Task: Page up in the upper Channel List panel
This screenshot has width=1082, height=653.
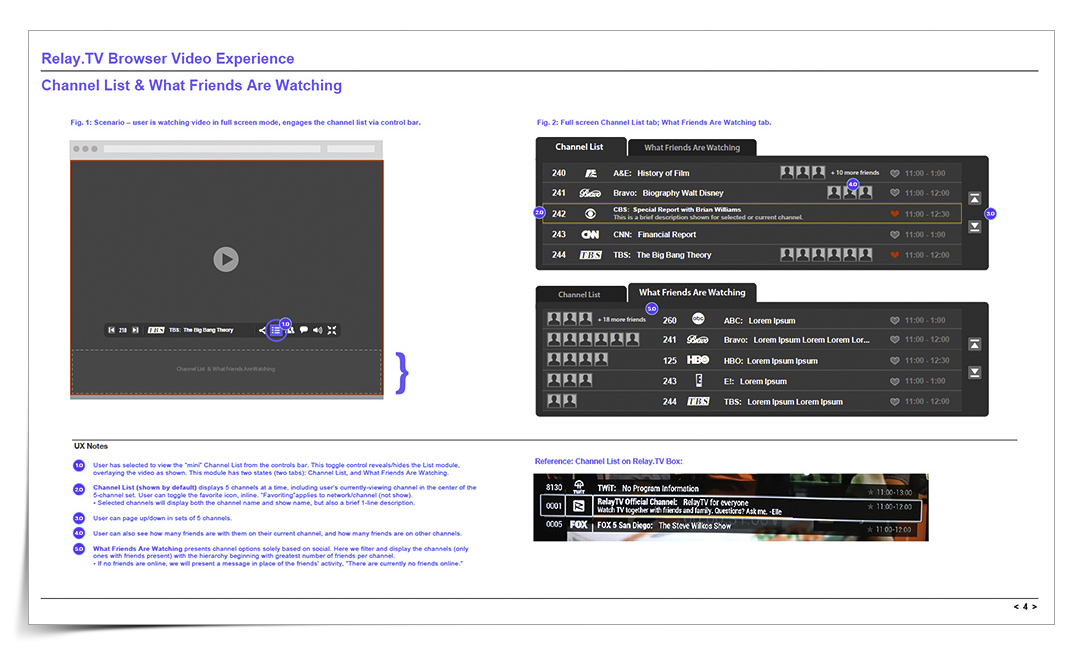Action: coord(974,199)
